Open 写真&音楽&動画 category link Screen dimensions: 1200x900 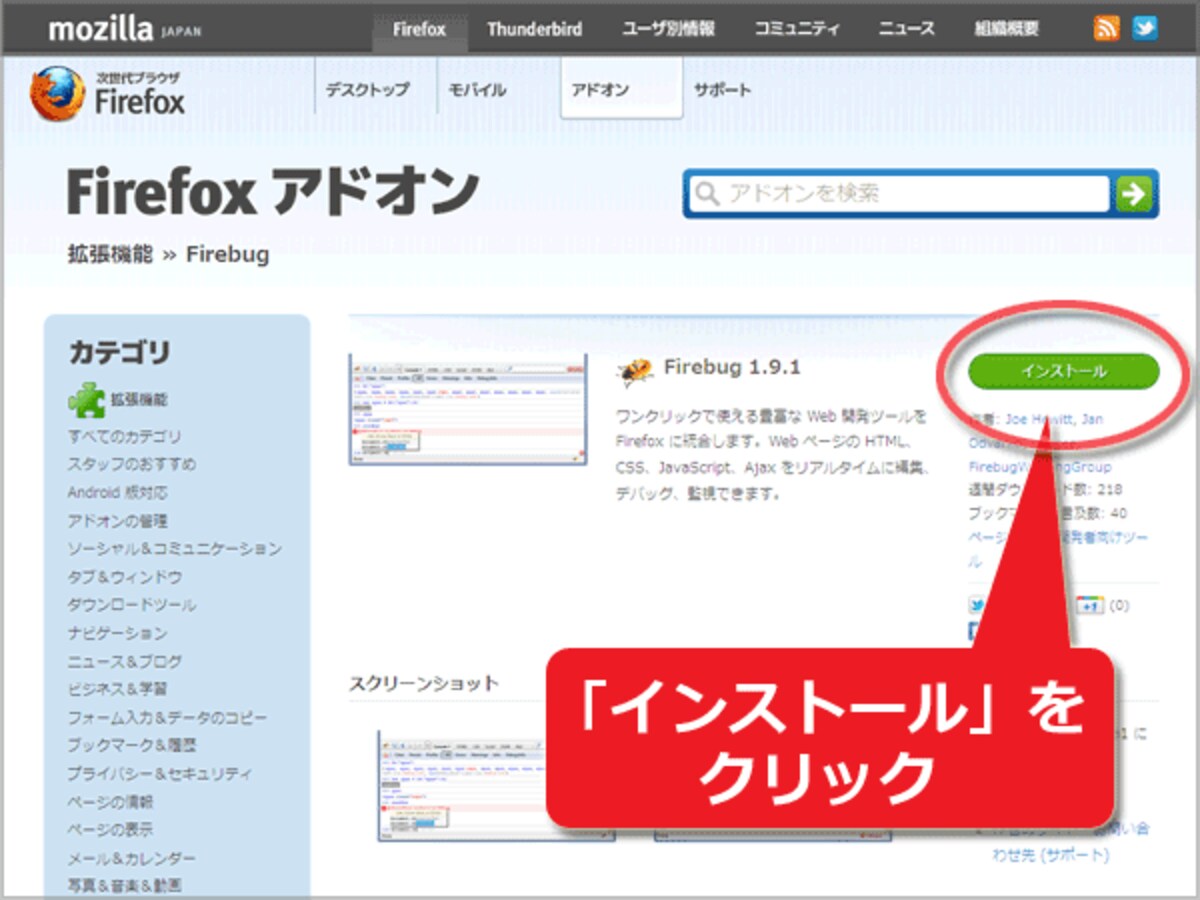[x=125, y=885]
